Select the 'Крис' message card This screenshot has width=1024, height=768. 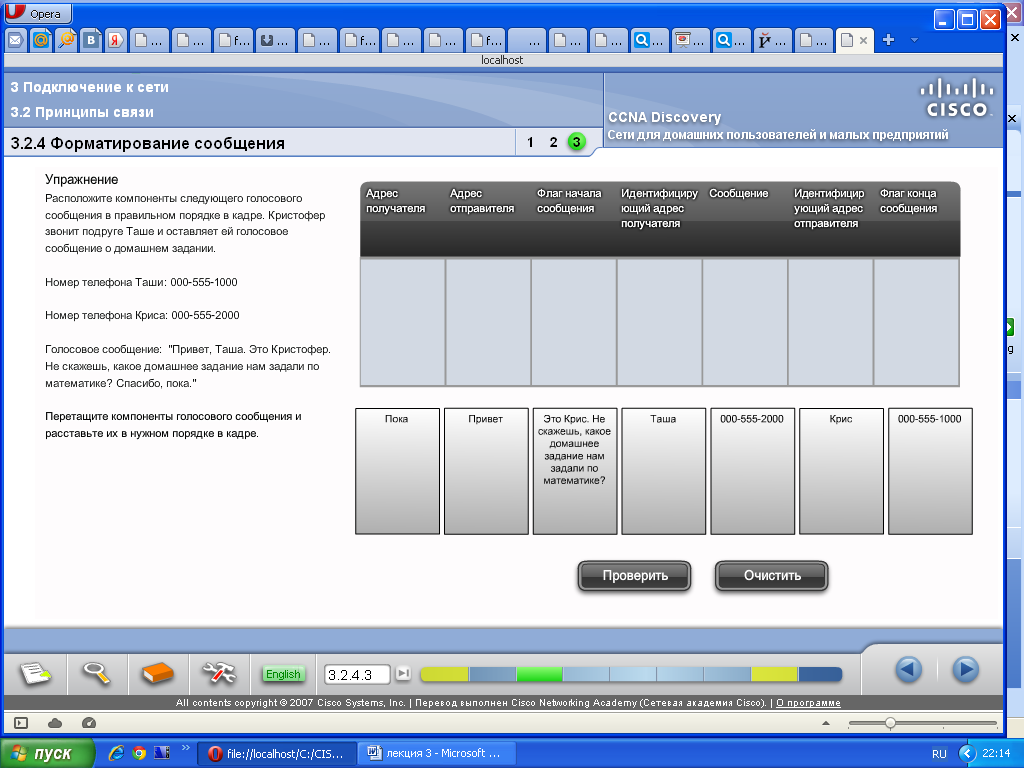841,471
